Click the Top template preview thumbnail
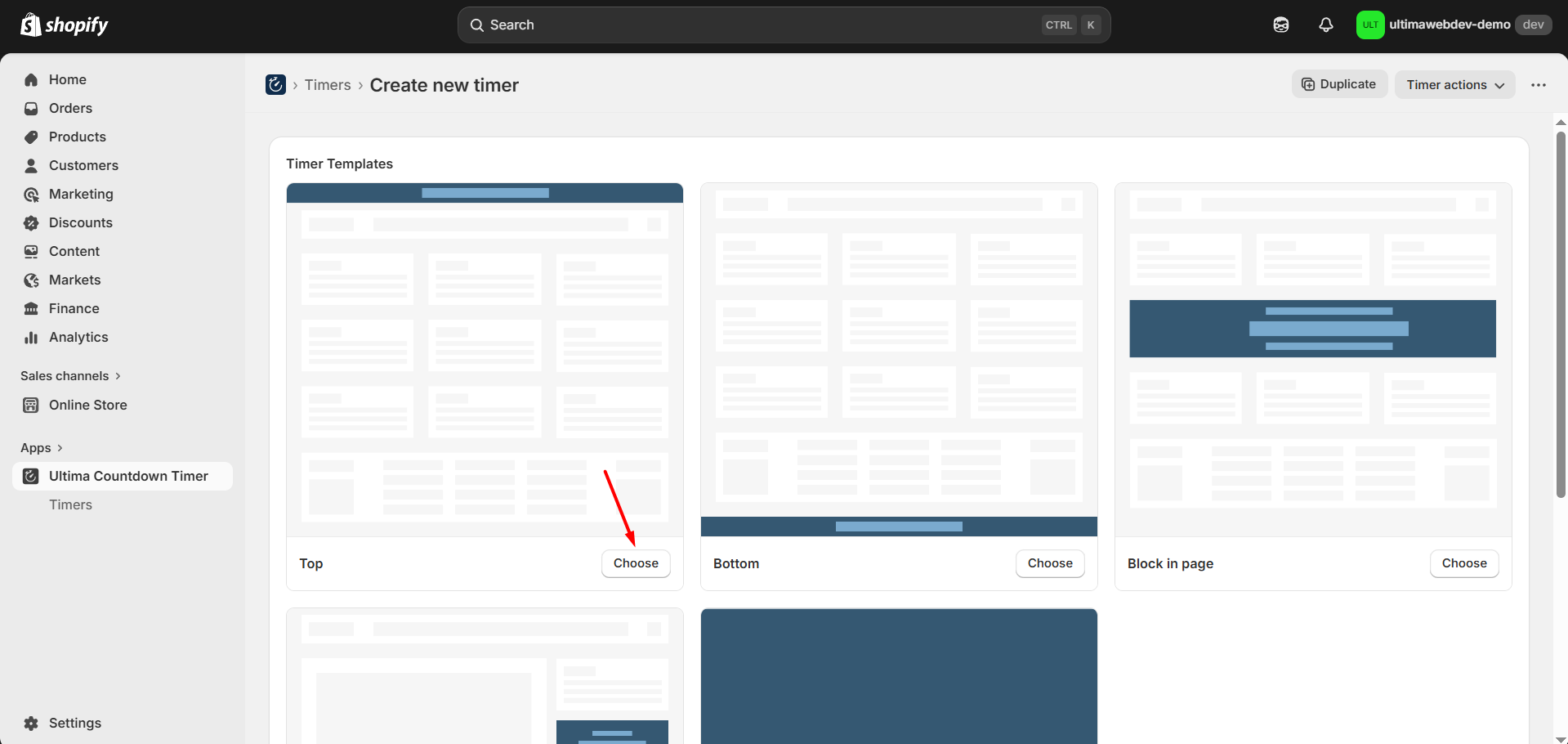Screen dimensions: 1568x744 [x=485, y=360]
